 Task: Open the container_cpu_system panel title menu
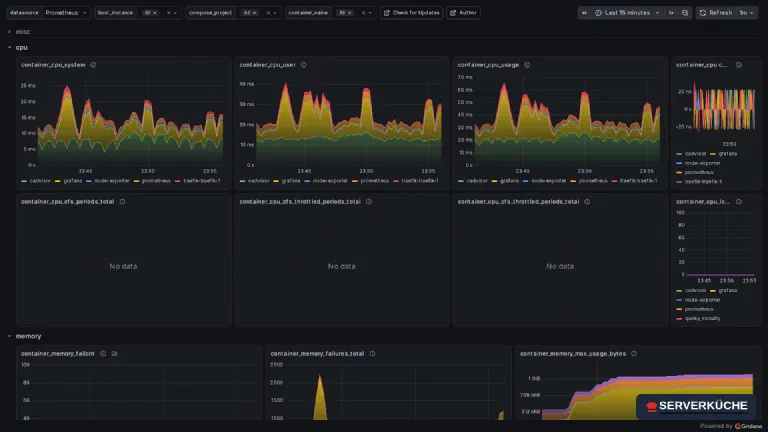[53, 65]
